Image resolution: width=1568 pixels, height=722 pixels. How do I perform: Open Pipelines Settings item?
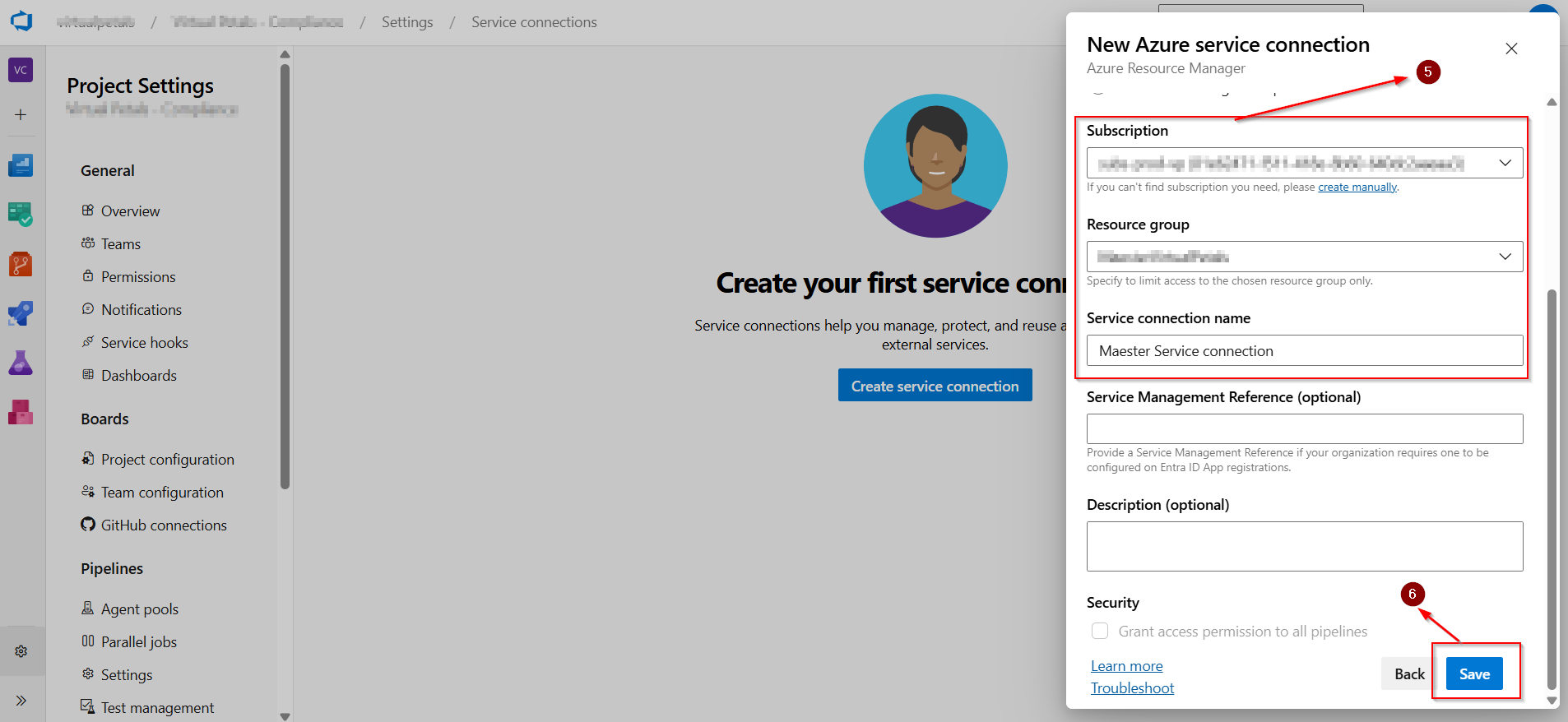pos(127,675)
